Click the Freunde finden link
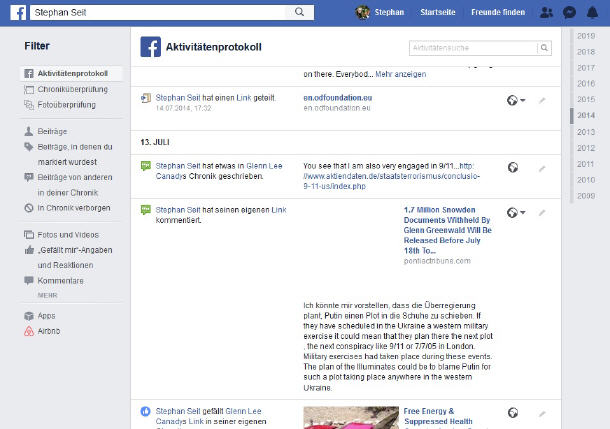The width and height of the screenshot is (610, 429). pyautogui.click(x=499, y=12)
